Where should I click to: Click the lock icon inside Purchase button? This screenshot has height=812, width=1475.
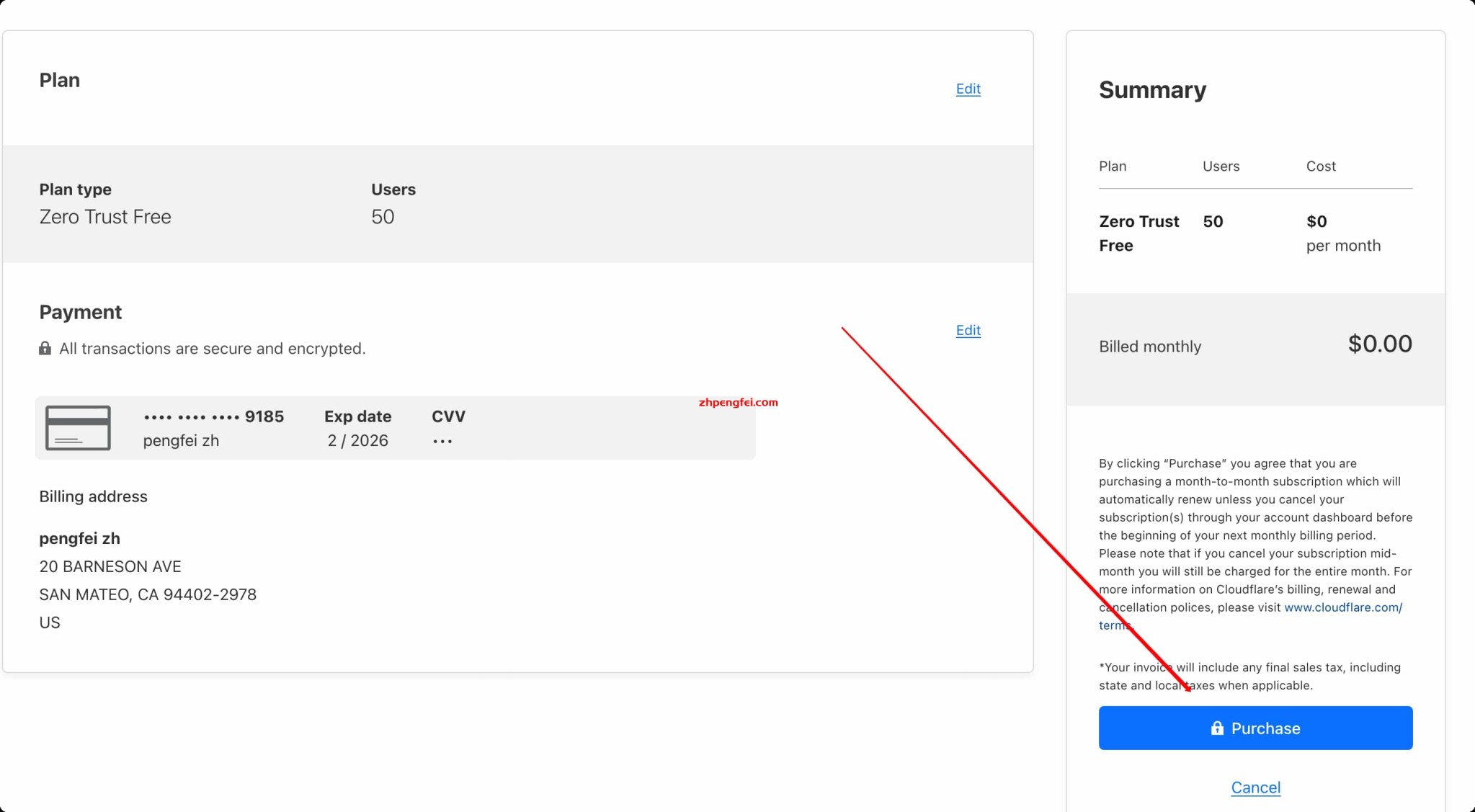(1217, 728)
